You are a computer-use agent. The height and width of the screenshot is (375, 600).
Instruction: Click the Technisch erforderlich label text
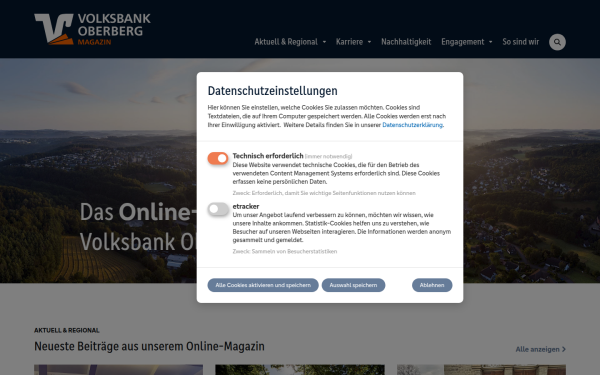point(268,156)
